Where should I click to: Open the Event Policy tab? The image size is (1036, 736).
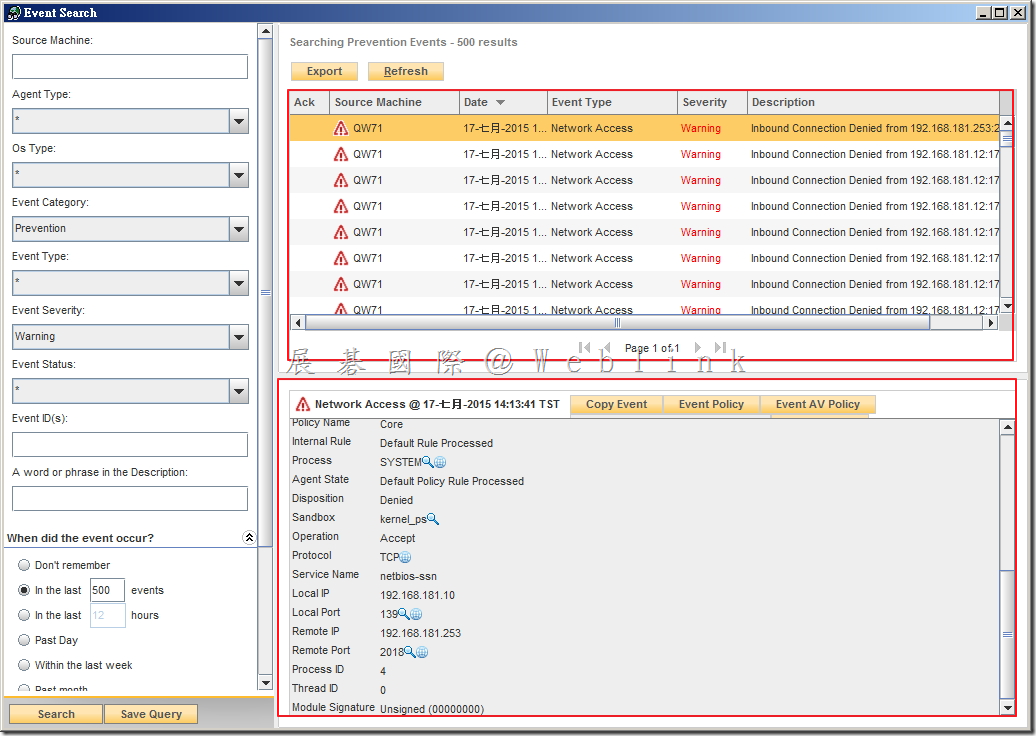(x=711, y=404)
